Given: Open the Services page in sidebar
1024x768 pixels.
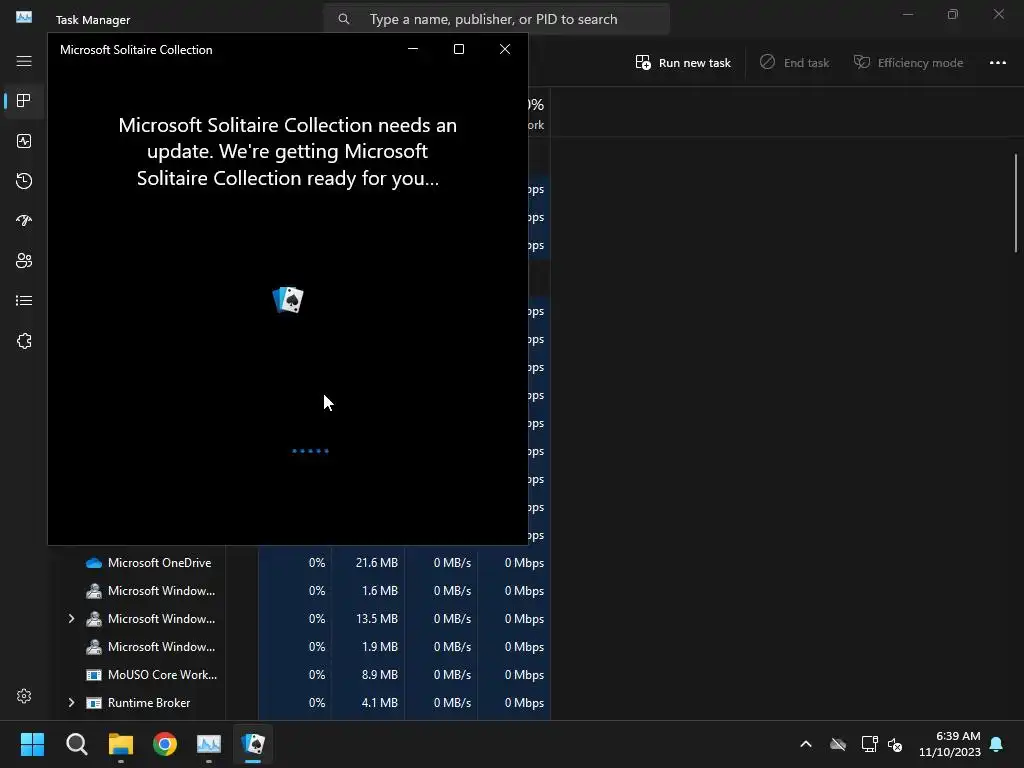Looking at the screenshot, I should (24, 341).
